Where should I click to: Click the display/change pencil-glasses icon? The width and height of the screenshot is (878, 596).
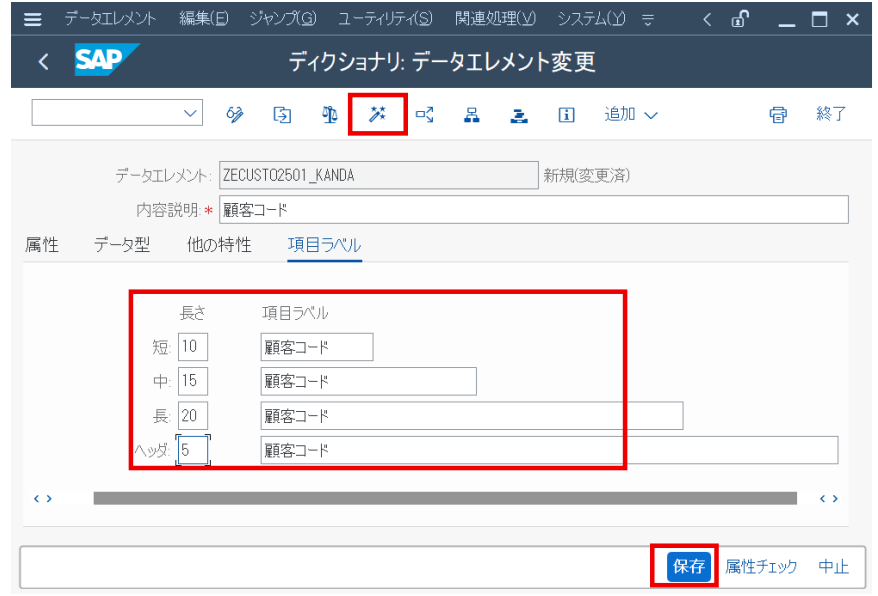[x=235, y=115]
